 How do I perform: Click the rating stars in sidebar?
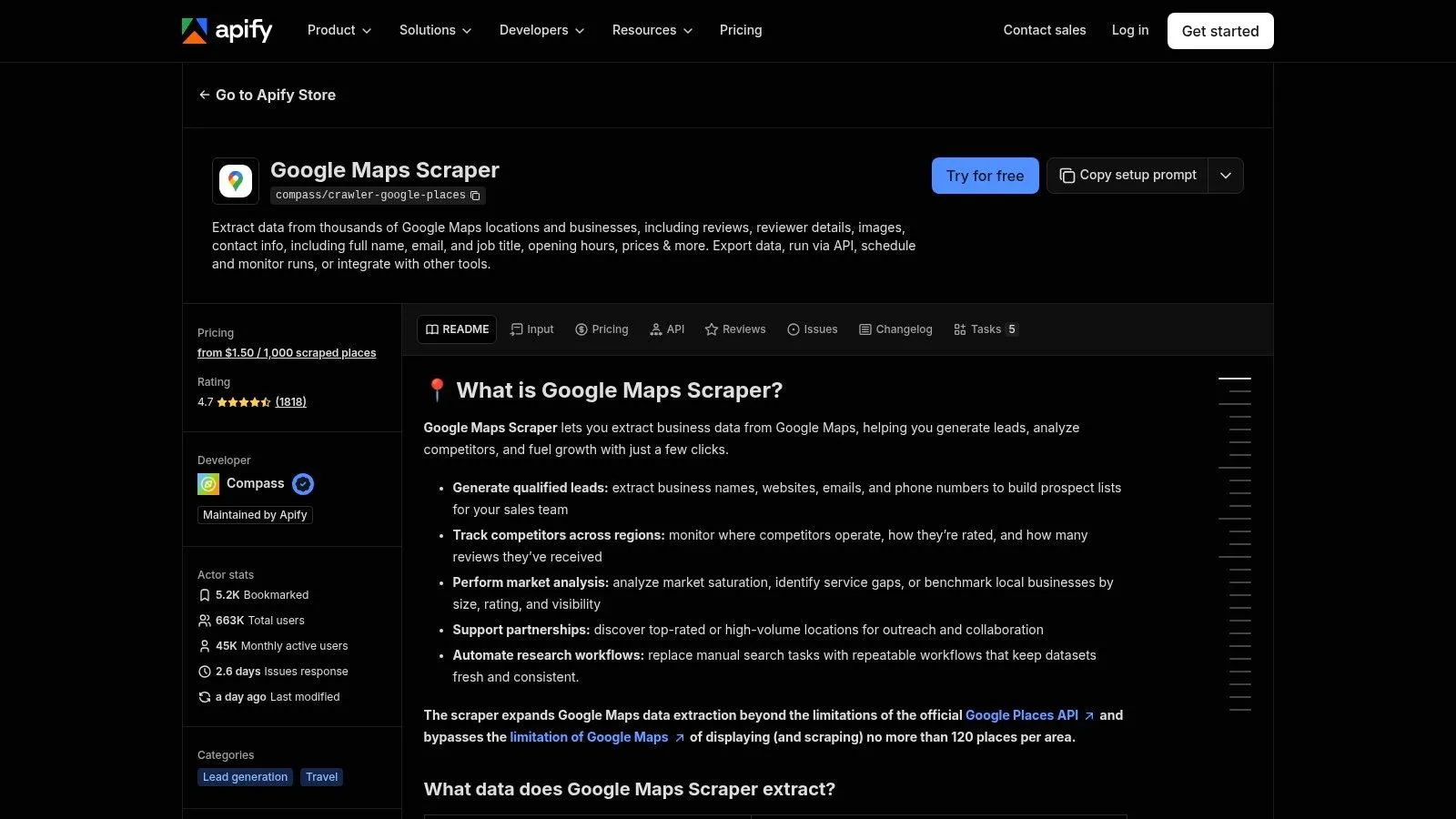pyautogui.click(x=244, y=402)
